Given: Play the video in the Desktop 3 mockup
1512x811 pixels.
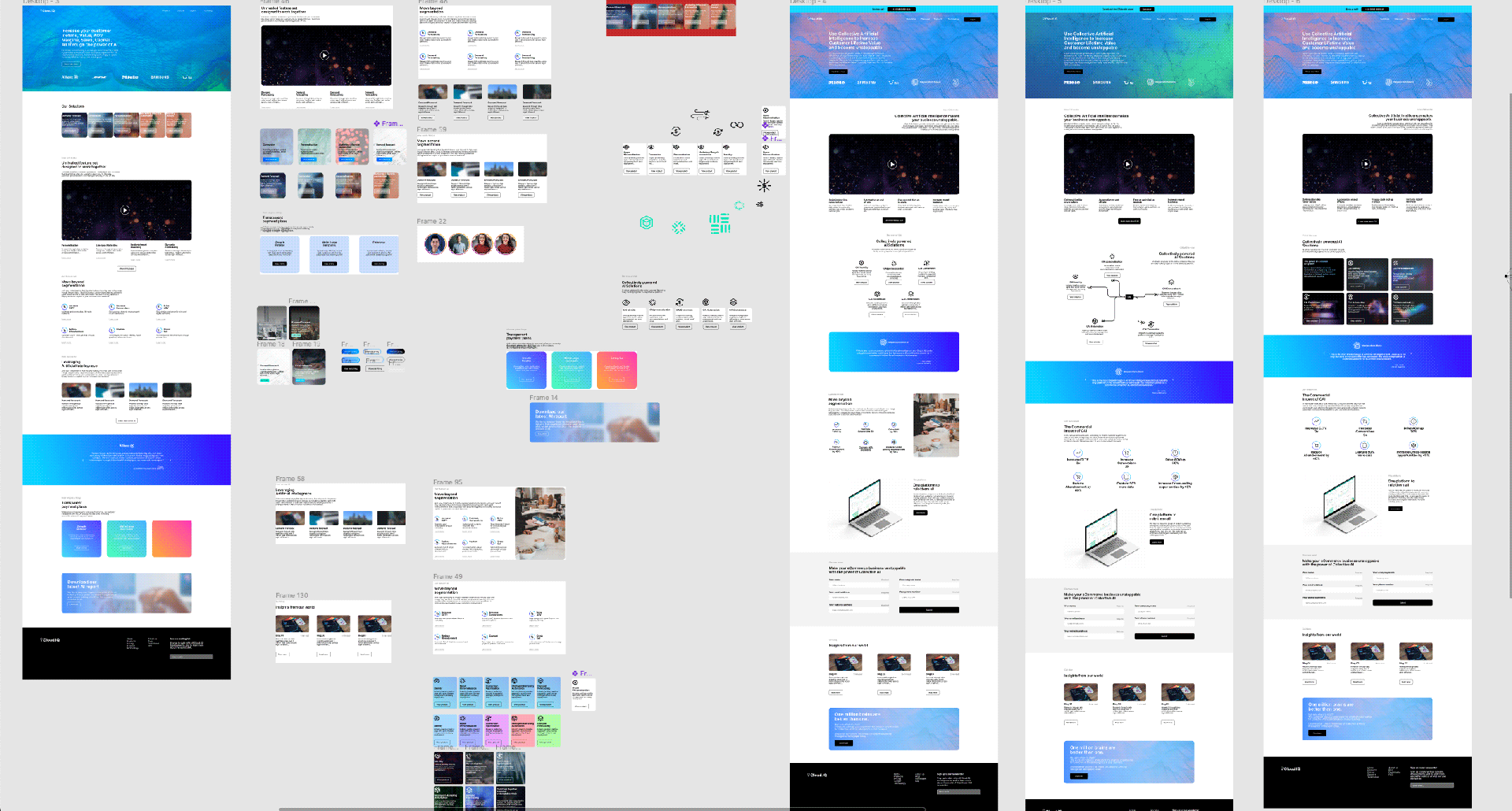Looking at the screenshot, I should [124, 210].
